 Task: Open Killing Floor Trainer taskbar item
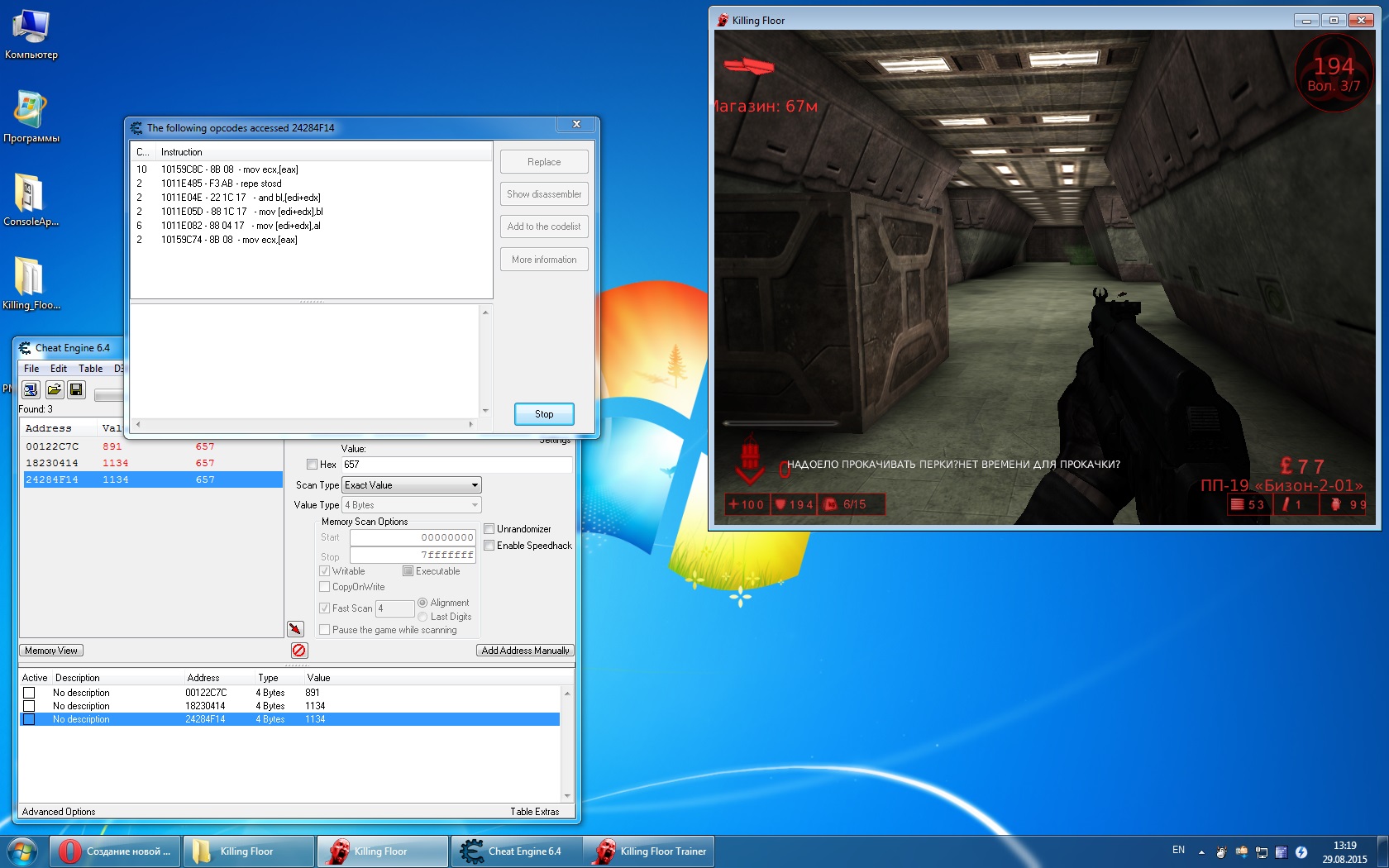[x=651, y=851]
